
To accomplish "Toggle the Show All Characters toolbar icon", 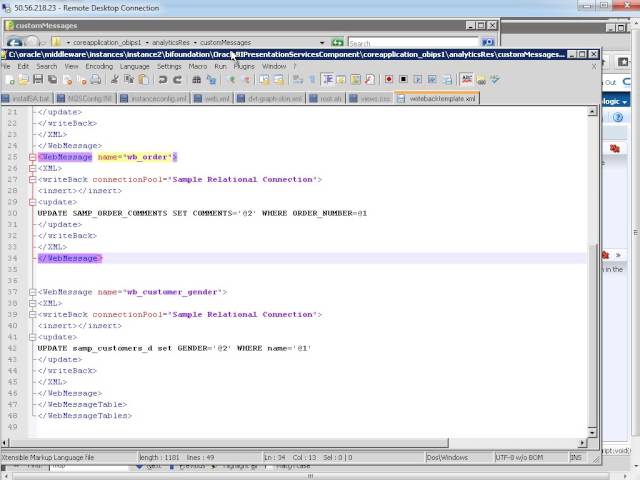I will click(x=312, y=80).
